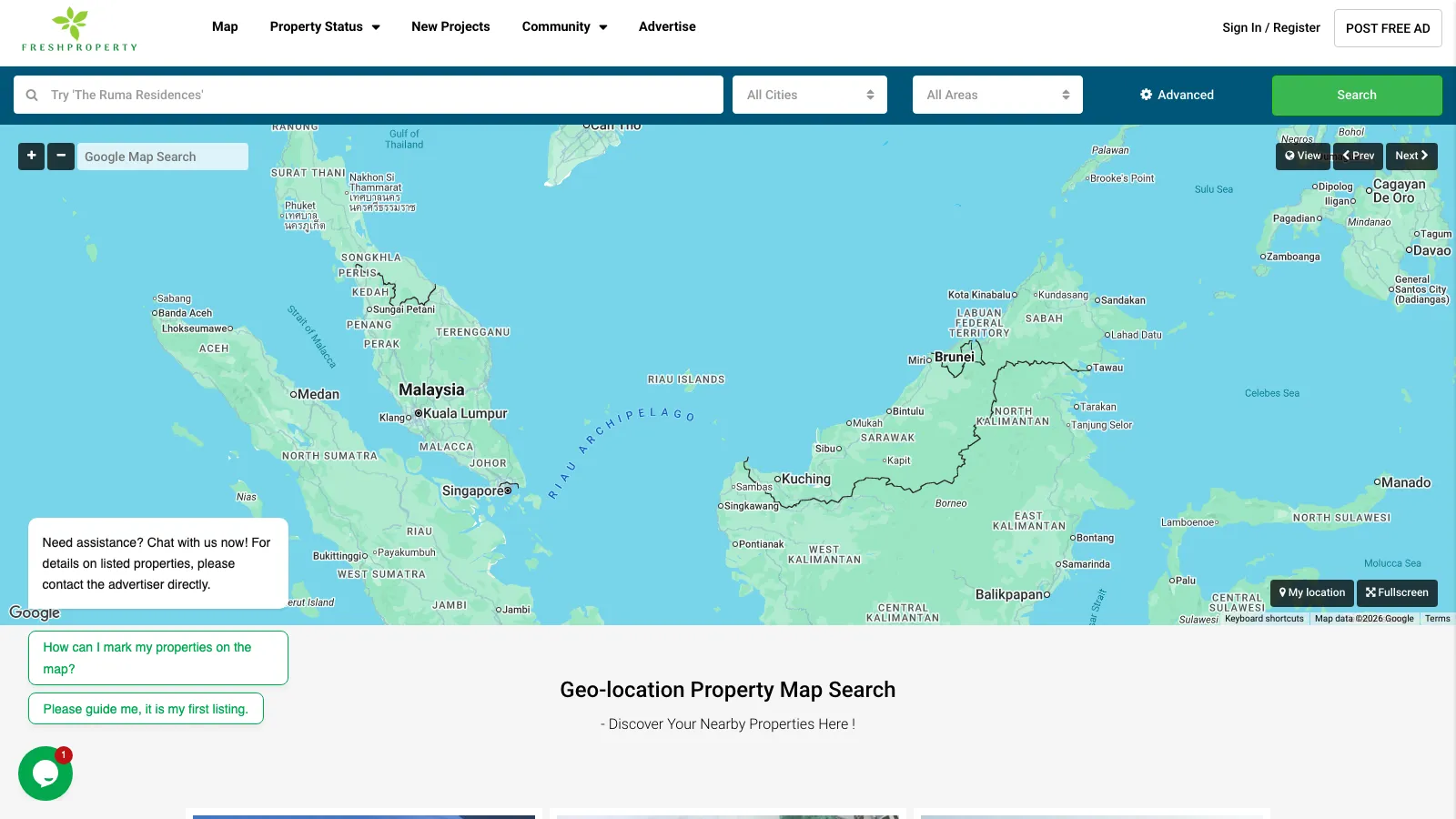Viewport: 1456px width, 819px height.
Task: Focus the Google Map Search field
Action: coord(163,157)
